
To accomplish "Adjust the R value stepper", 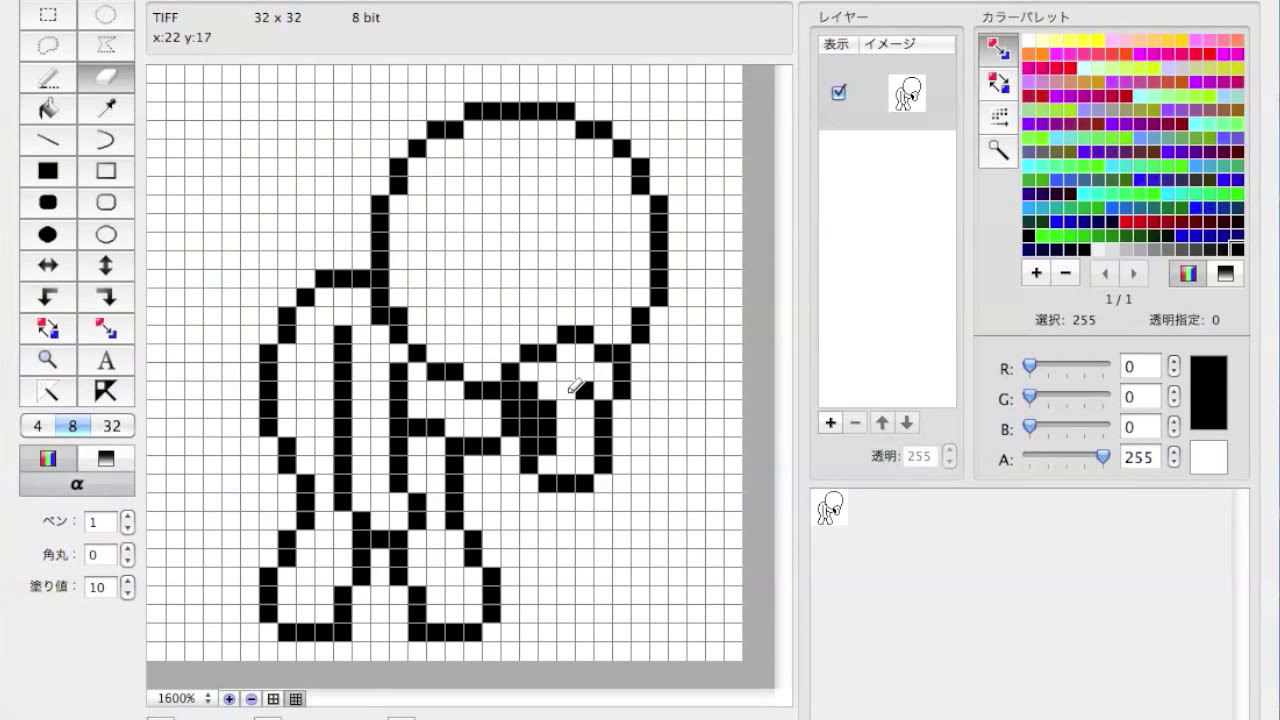I will [1174, 367].
